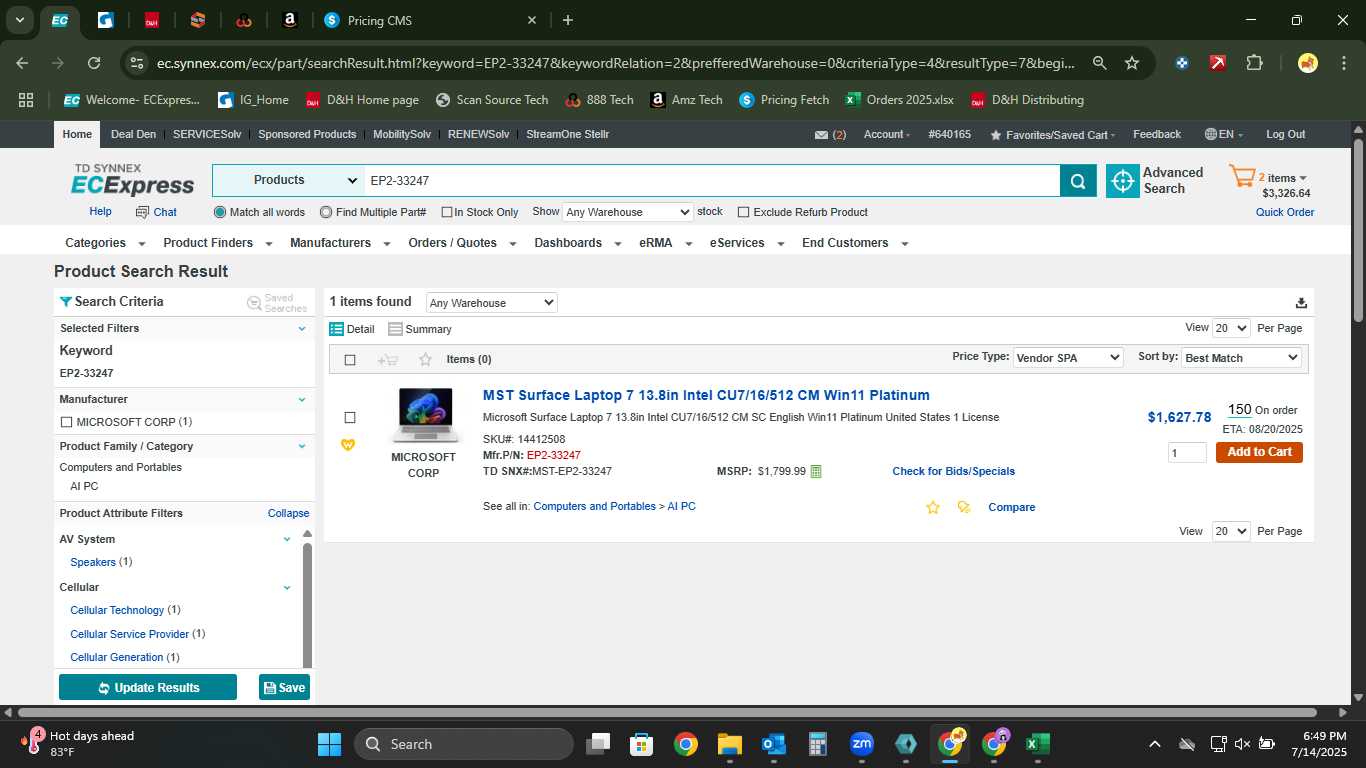The image size is (1366, 768).
Task: Open Advanced Search crosshair icon
Action: pos(1123,181)
